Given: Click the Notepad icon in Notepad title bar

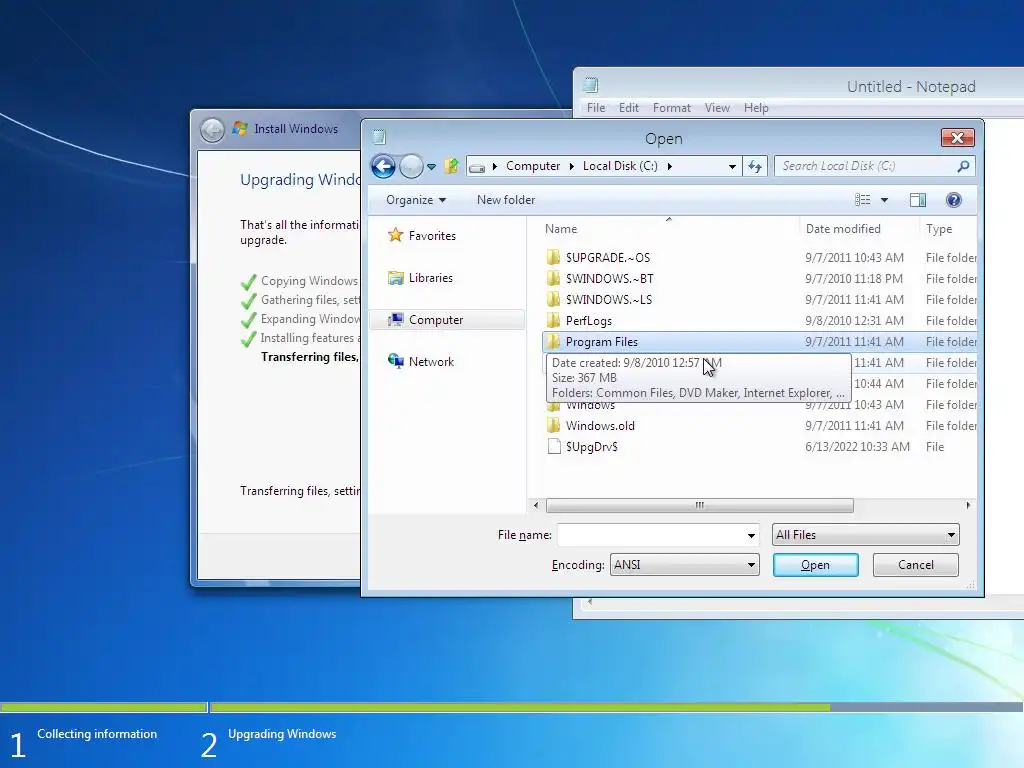Looking at the screenshot, I should point(591,86).
